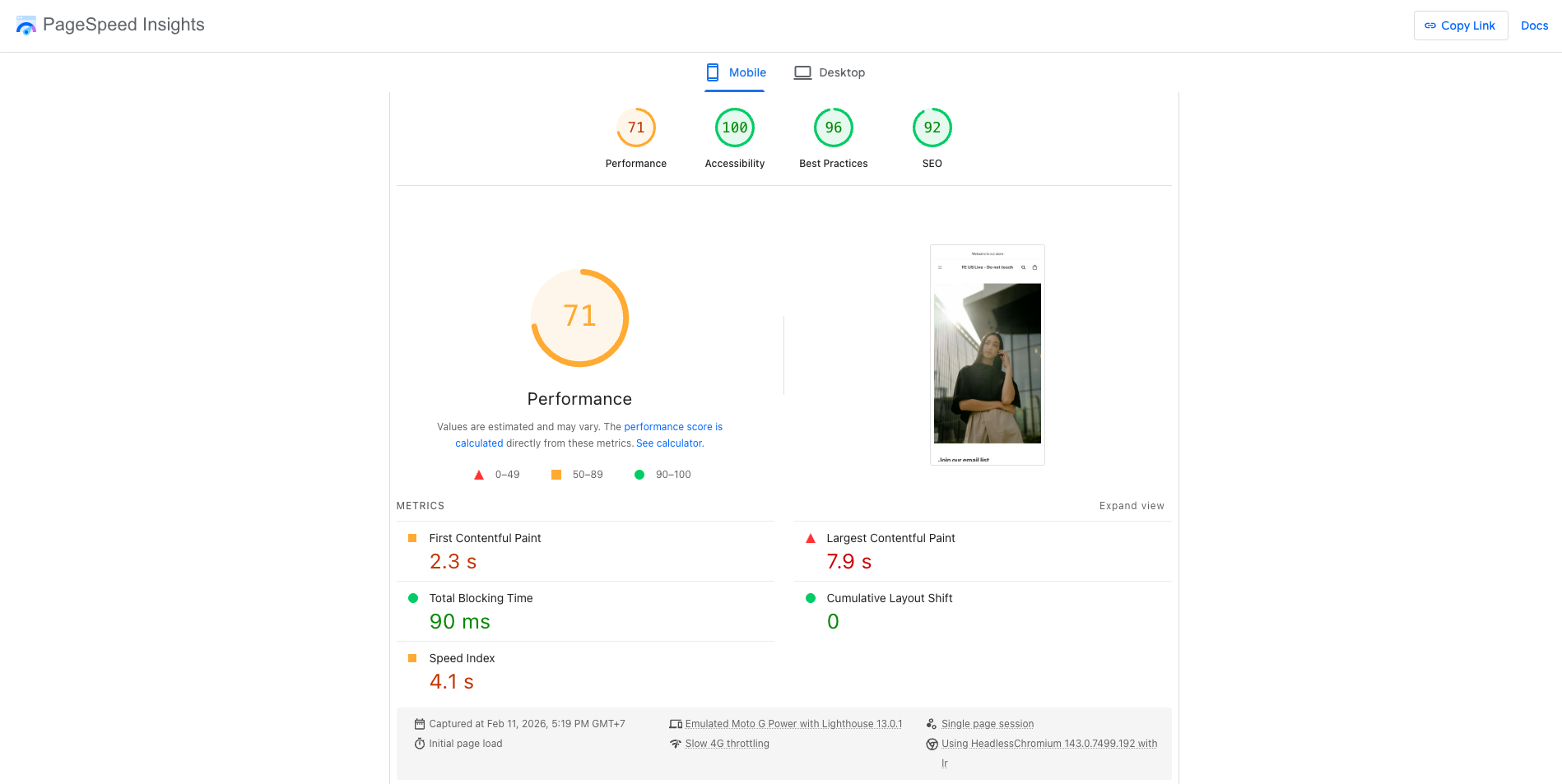Click the red triangle beside Largest Contentful Paint
The width and height of the screenshot is (1562, 784).
pos(810,538)
